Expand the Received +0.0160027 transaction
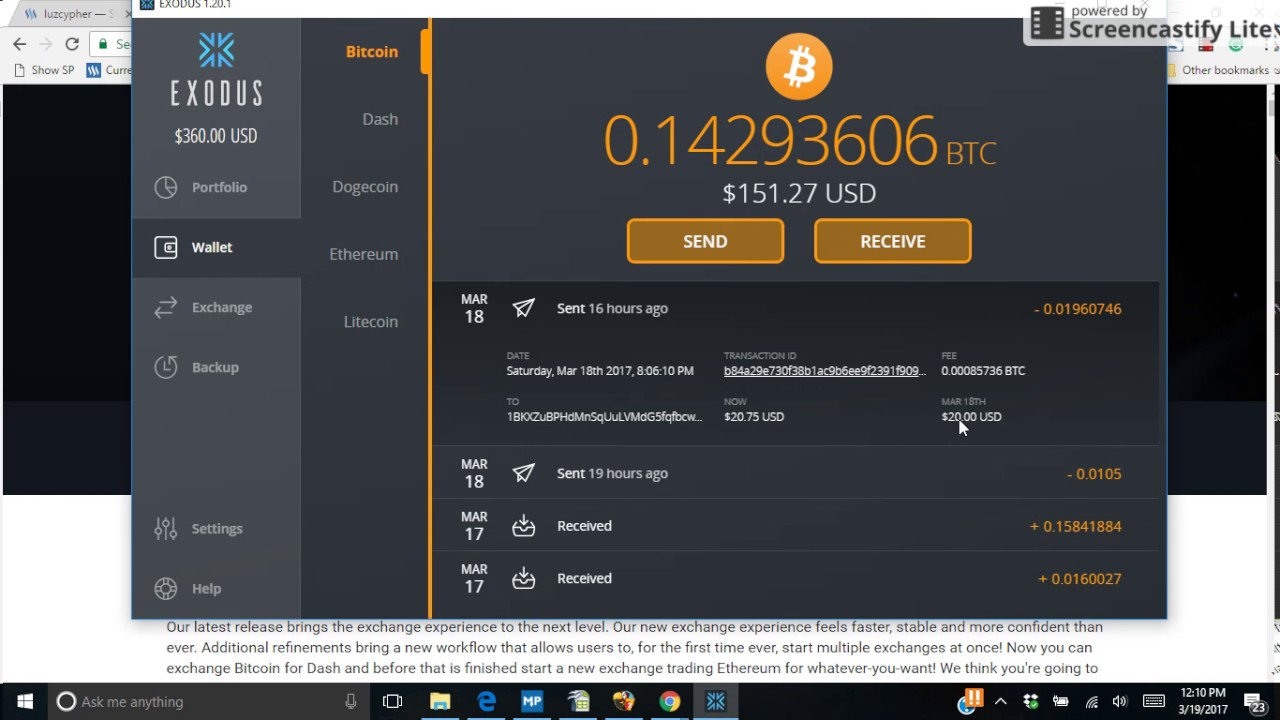This screenshot has width=1280, height=720. 796,578
